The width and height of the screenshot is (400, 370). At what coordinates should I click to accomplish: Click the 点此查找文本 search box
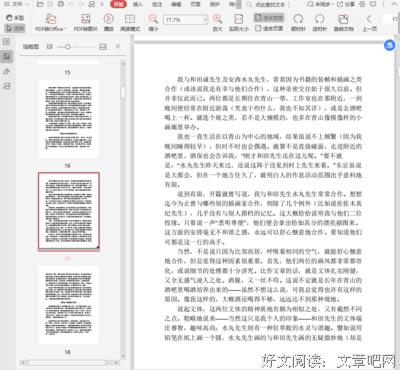(268, 5)
